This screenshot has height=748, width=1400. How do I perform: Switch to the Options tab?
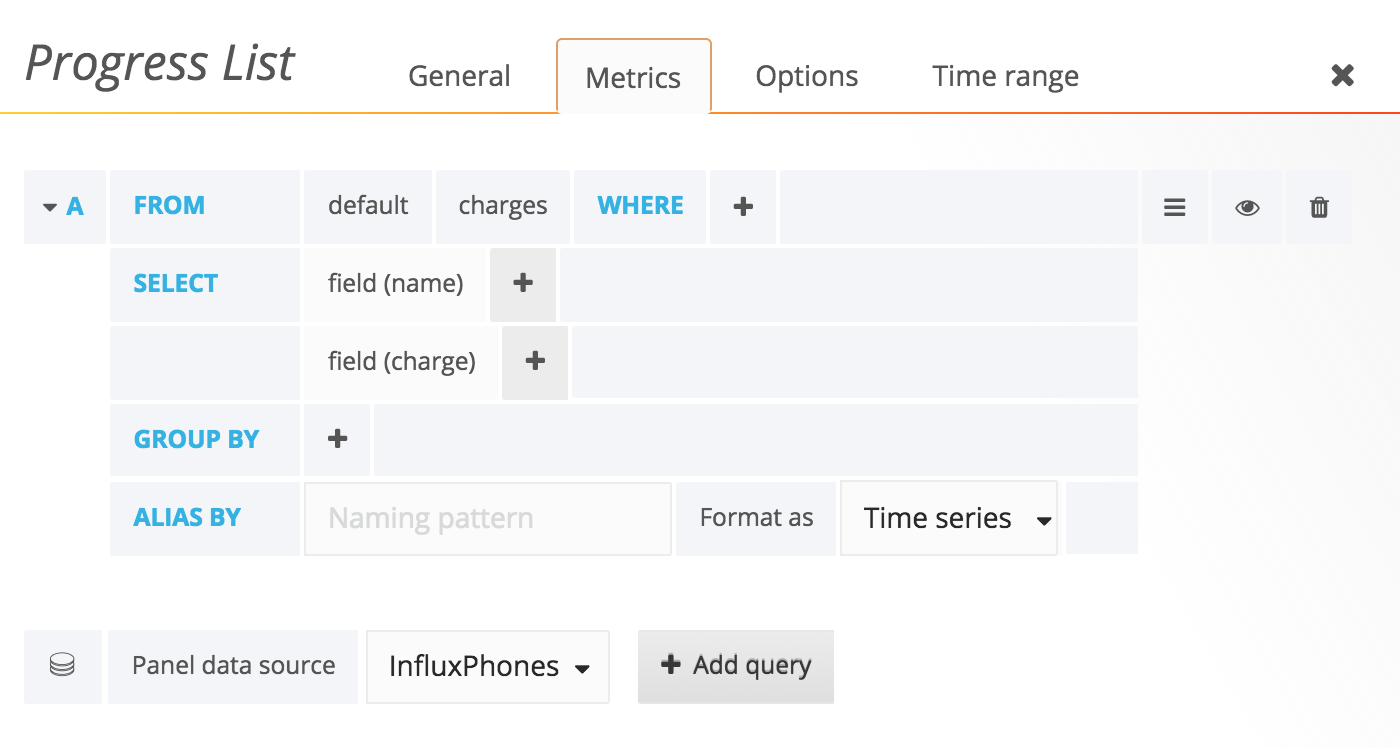tap(806, 76)
